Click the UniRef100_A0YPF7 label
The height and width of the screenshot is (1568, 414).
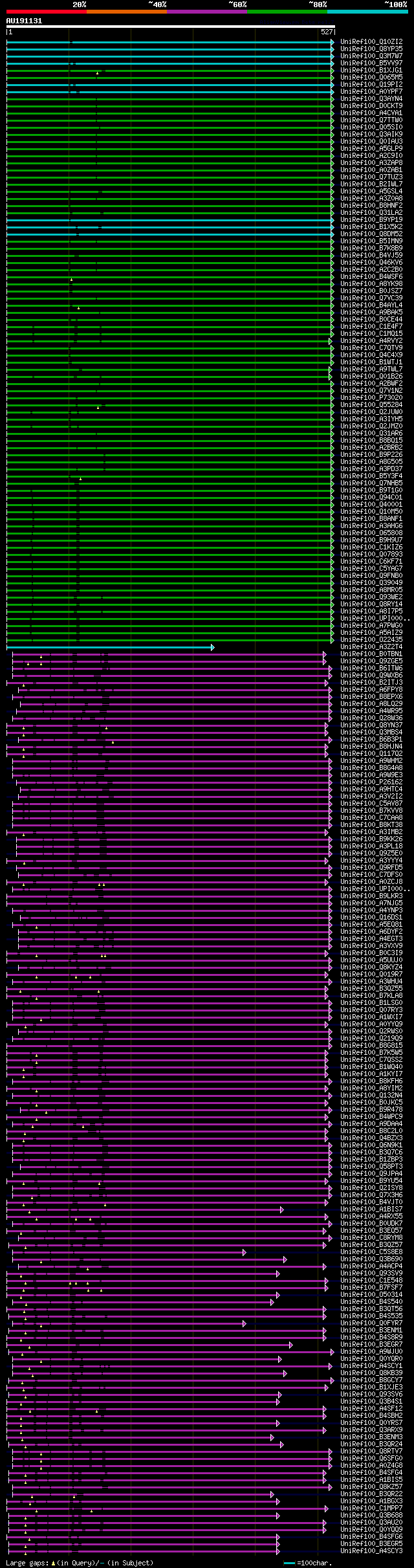click(x=371, y=91)
